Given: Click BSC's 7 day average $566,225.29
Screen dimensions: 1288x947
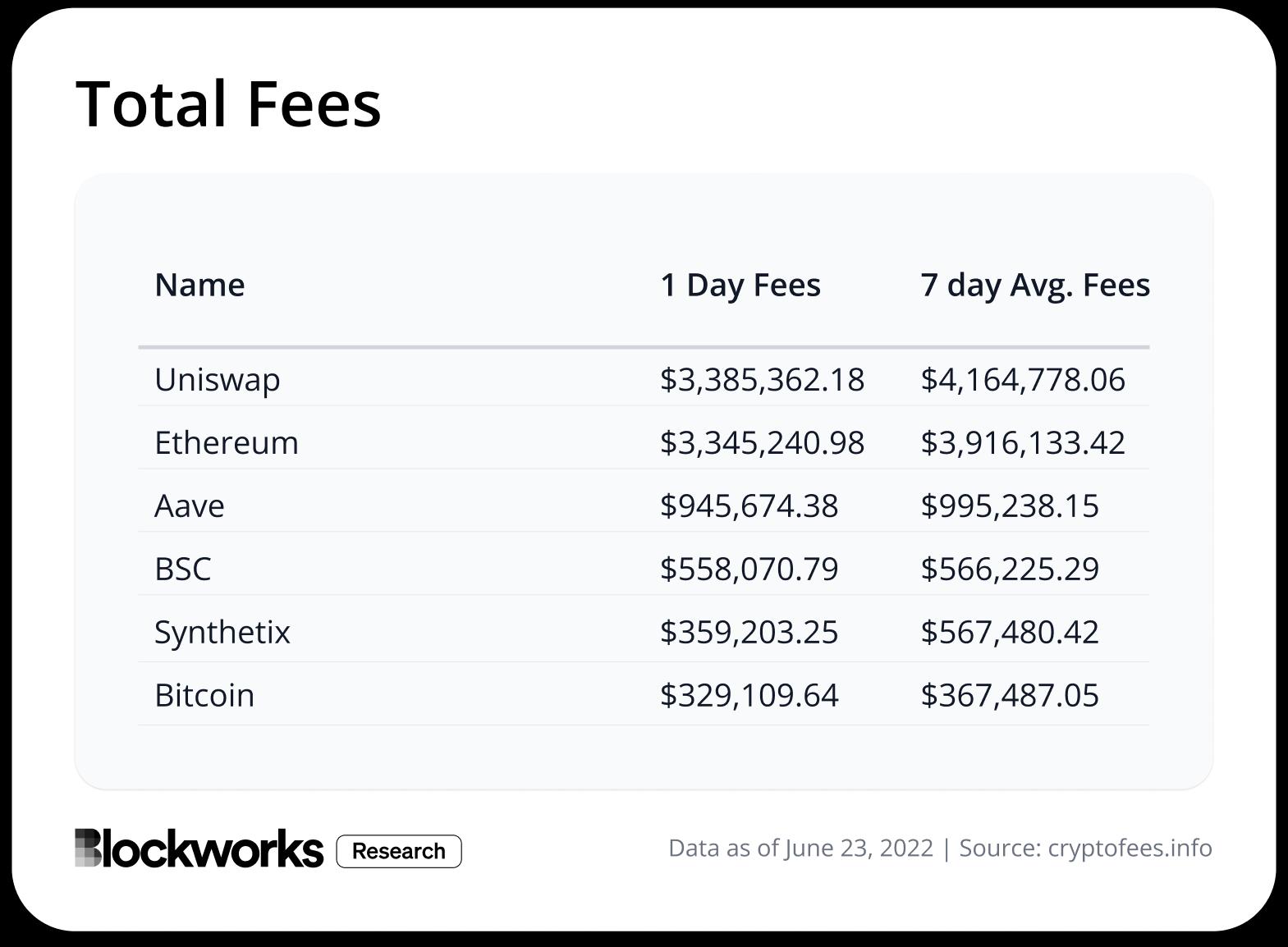Looking at the screenshot, I should [1009, 570].
